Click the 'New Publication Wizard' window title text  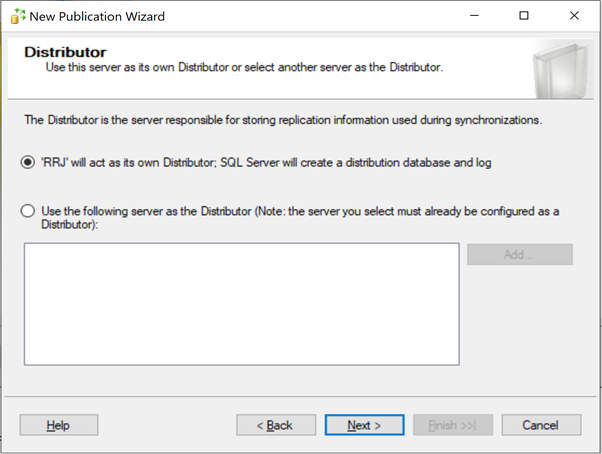click(97, 17)
